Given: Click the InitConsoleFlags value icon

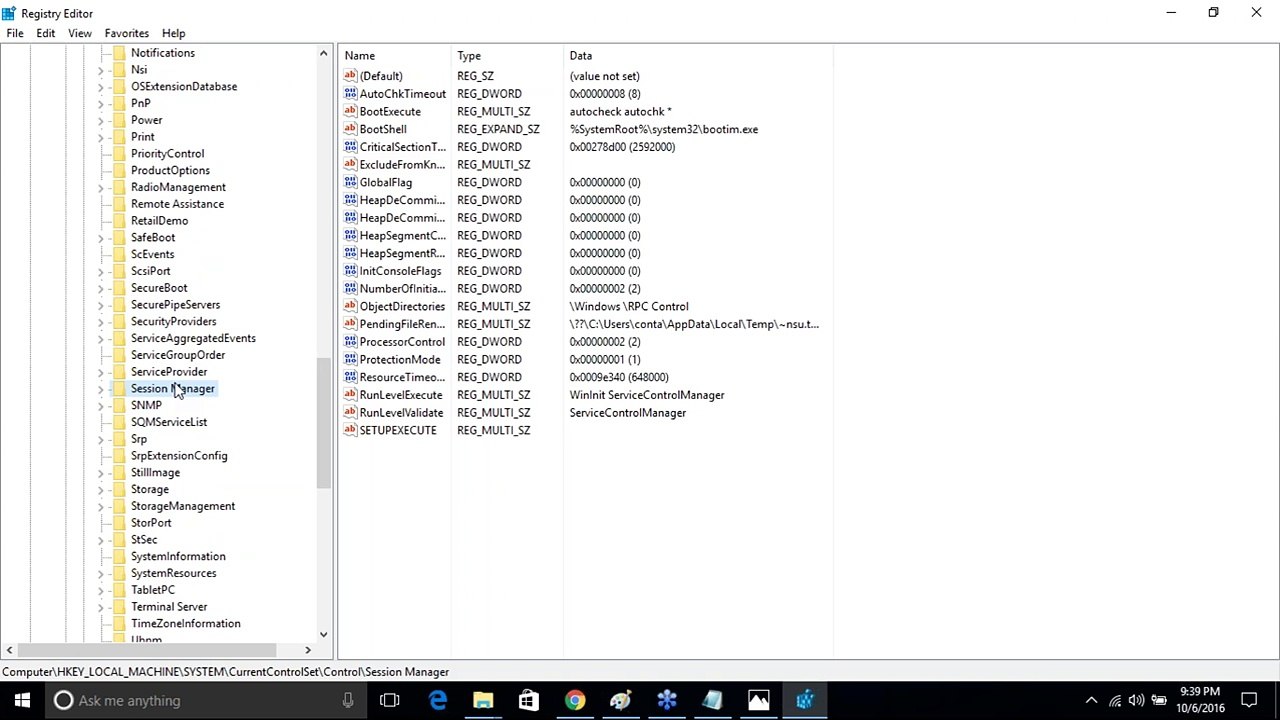Looking at the screenshot, I should pyautogui.click(x=350, y=271).
